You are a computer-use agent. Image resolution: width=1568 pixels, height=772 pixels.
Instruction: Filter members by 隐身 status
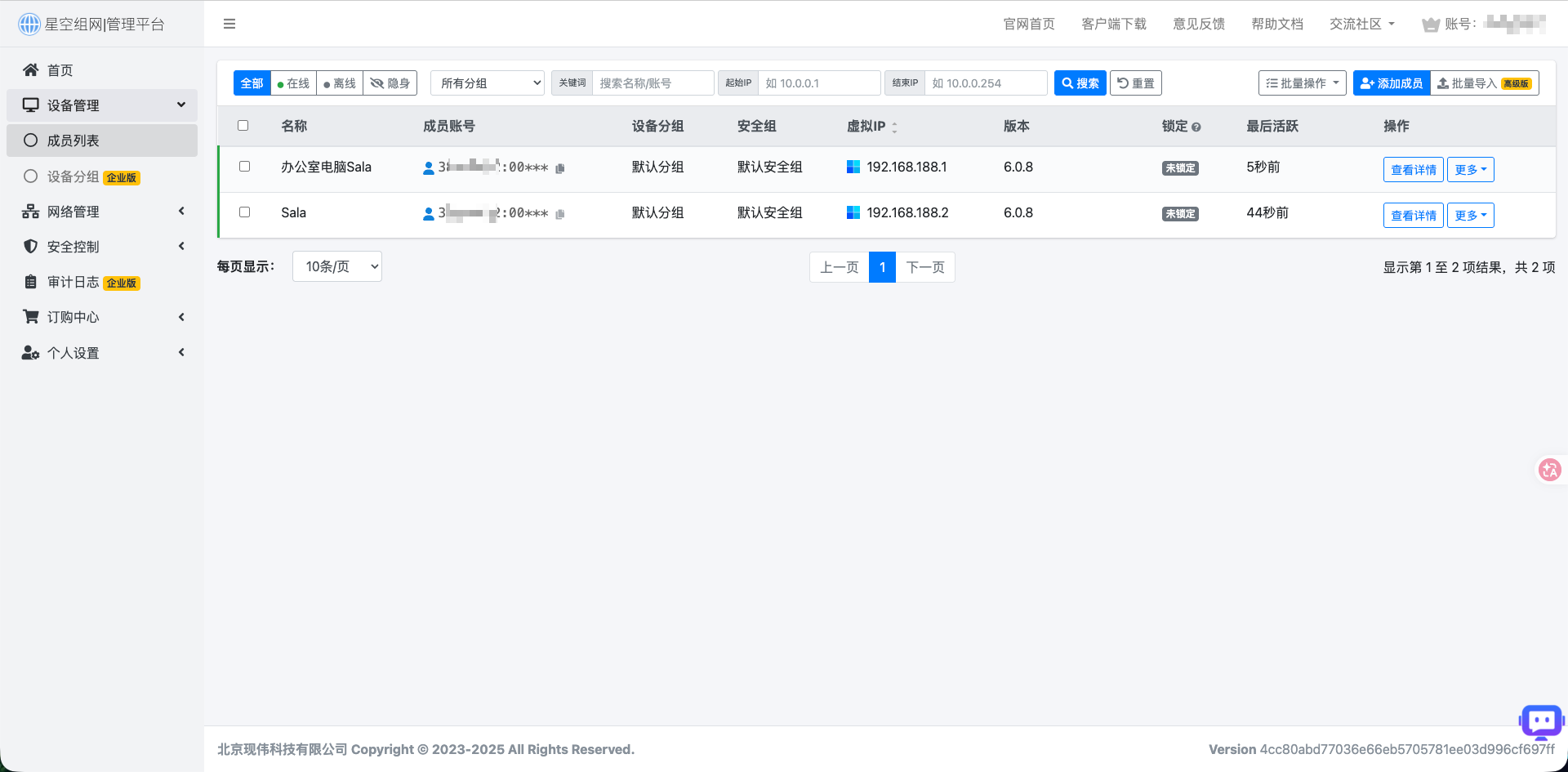click(390, 83)
